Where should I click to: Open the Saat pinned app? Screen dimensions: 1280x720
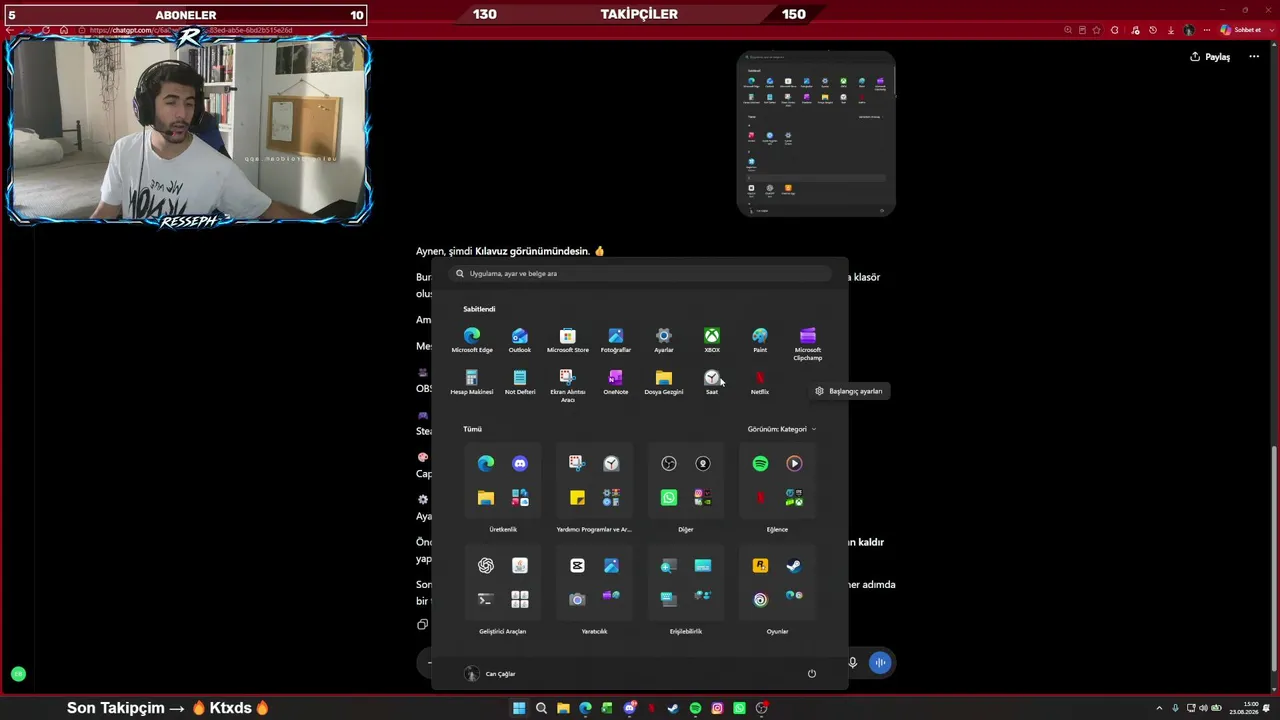click(712, 382)
